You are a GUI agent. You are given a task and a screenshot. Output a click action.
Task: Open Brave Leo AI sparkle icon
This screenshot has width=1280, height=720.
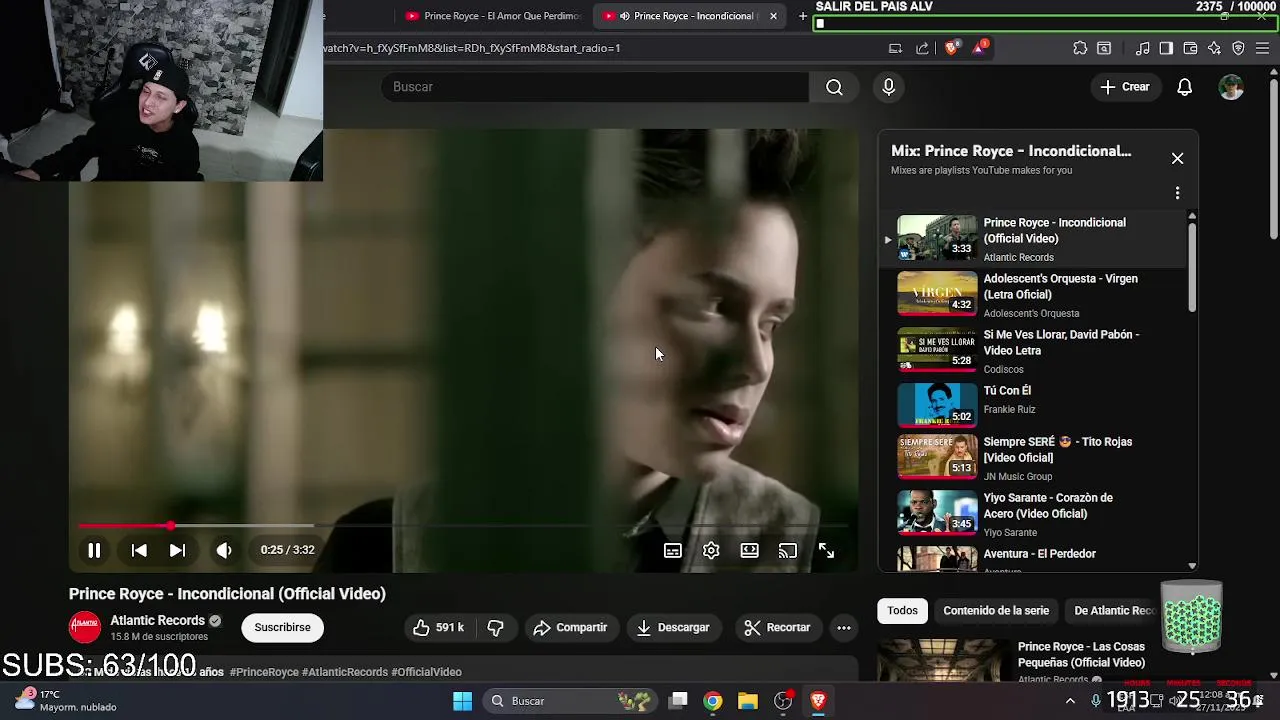[1214, 48]
